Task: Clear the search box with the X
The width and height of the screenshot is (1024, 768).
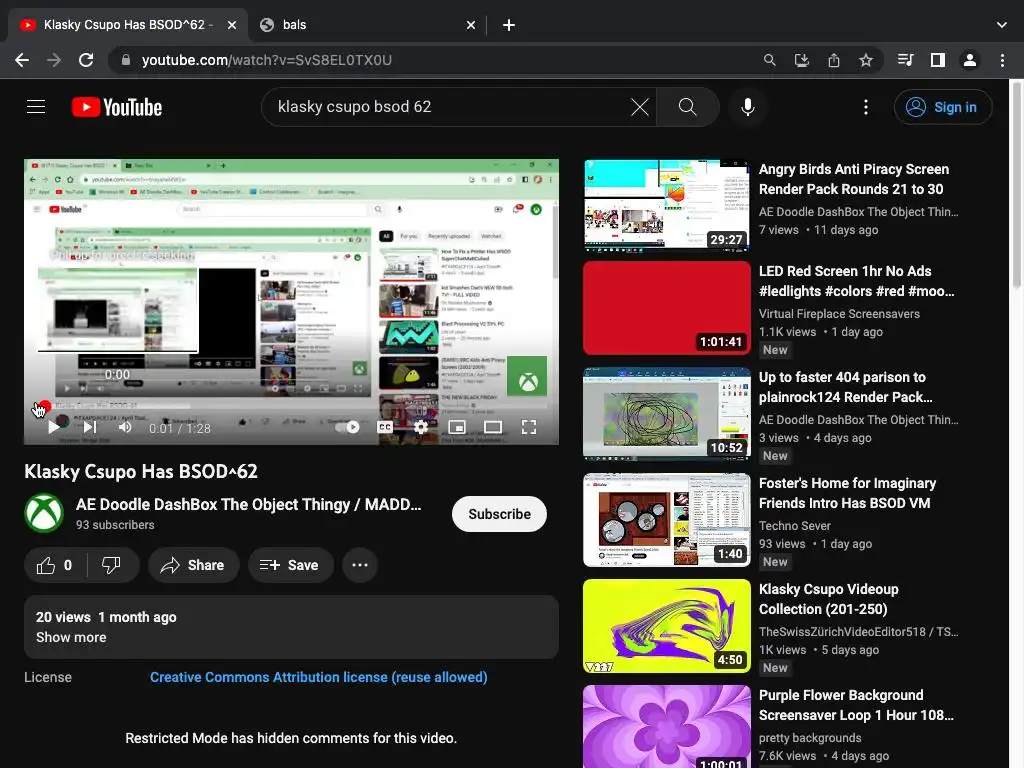Action: click(639, 106)
